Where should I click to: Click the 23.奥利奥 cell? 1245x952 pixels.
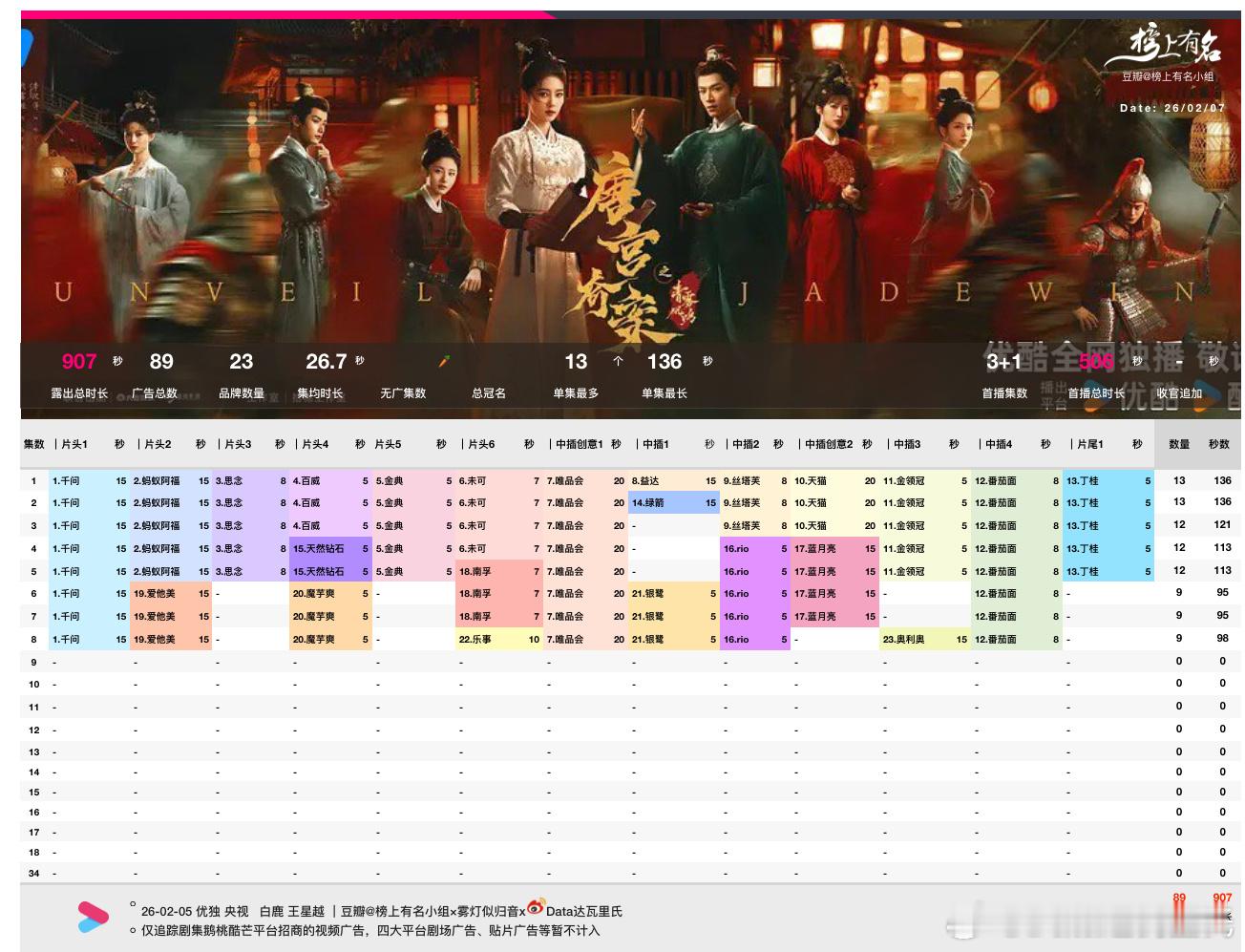[903, 639]
